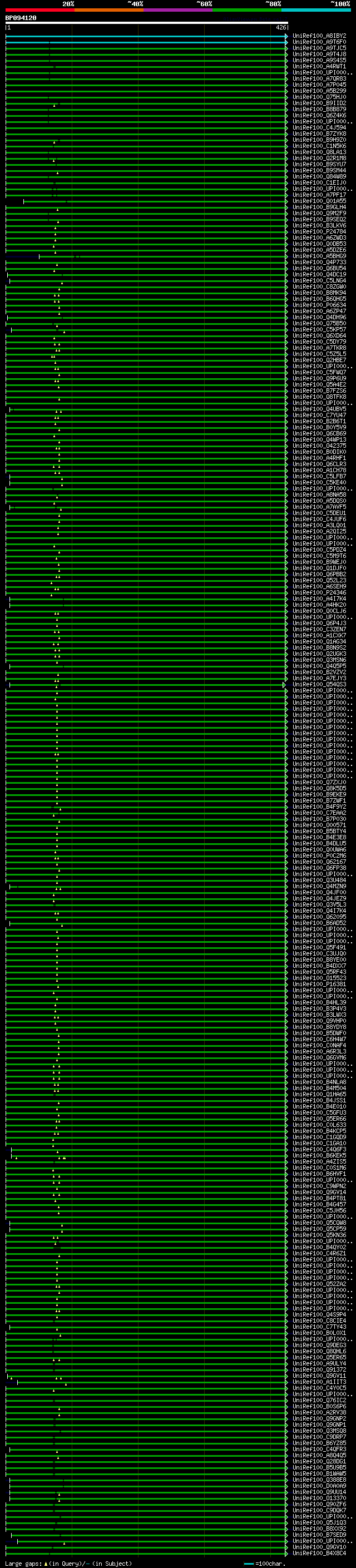The height and width of the screenshot is (1568, 356).
Task: Click the UniRef100_Q9GNP2 label
Action: [x=319, y=1418]
